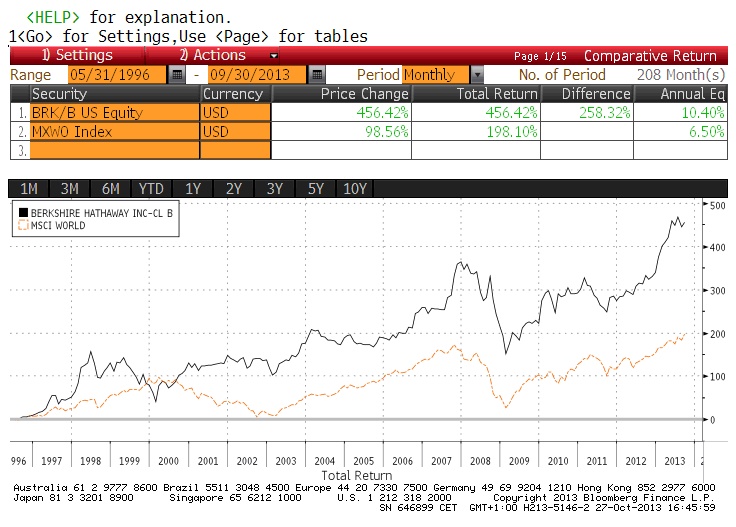Image resolution: width=736 pixels, height=527 pixels.
Task: Select the 5Y range tab
Action: tap(315, 189)
